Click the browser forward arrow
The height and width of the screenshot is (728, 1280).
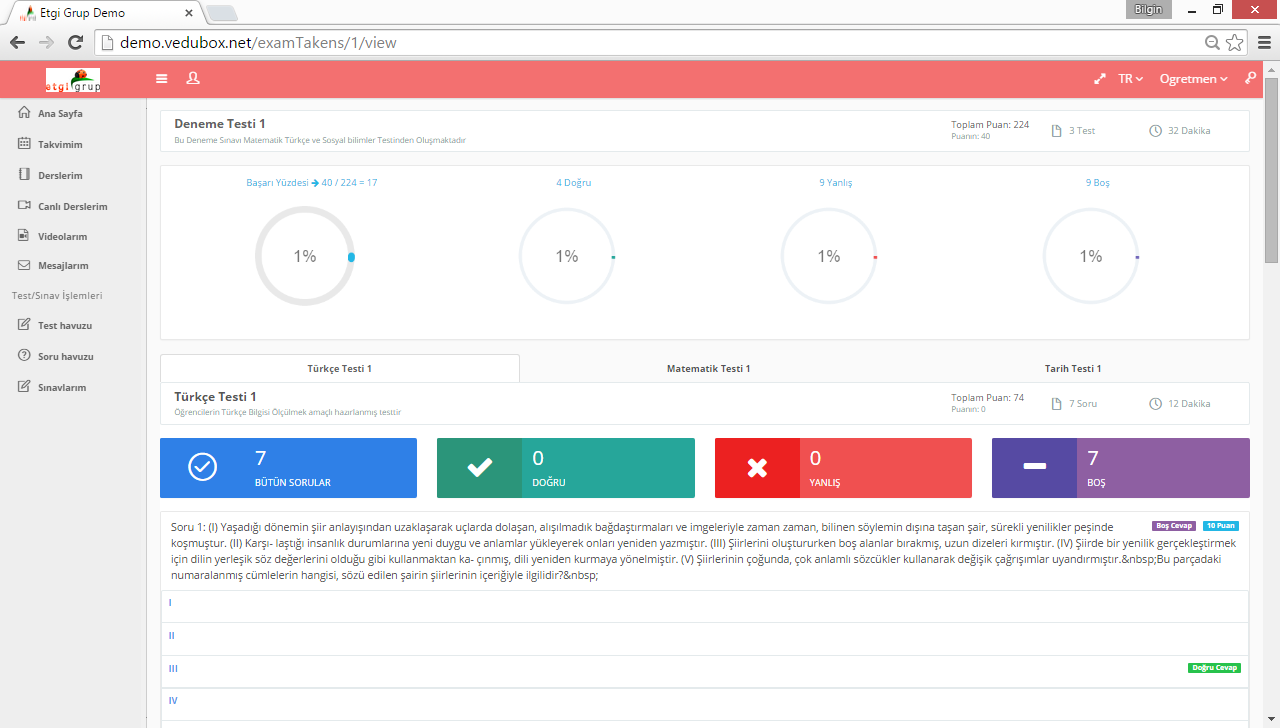[x=46, y=42]
